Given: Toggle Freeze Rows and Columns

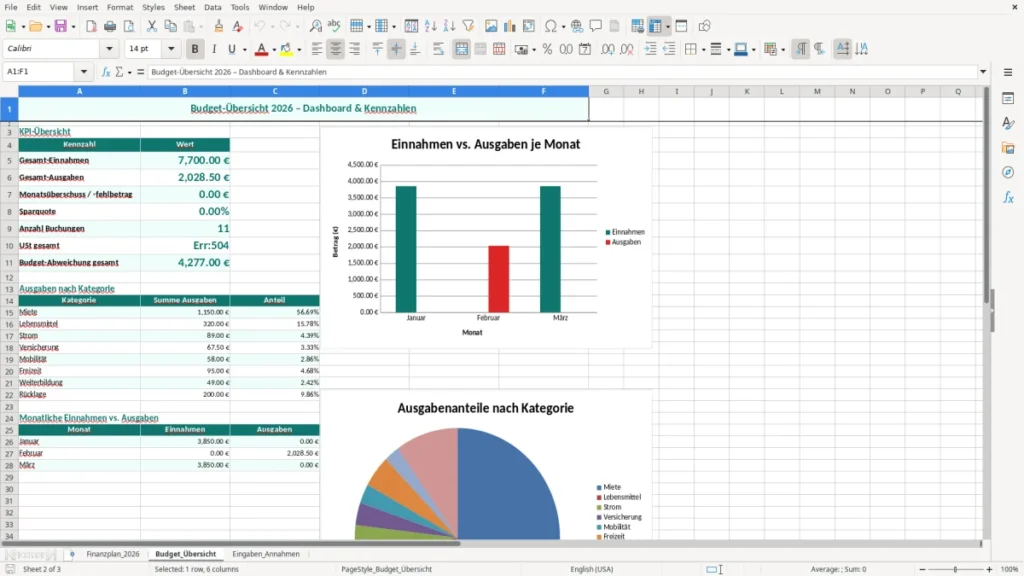Looking at the screenshot, I should click(x=655, y=26).
